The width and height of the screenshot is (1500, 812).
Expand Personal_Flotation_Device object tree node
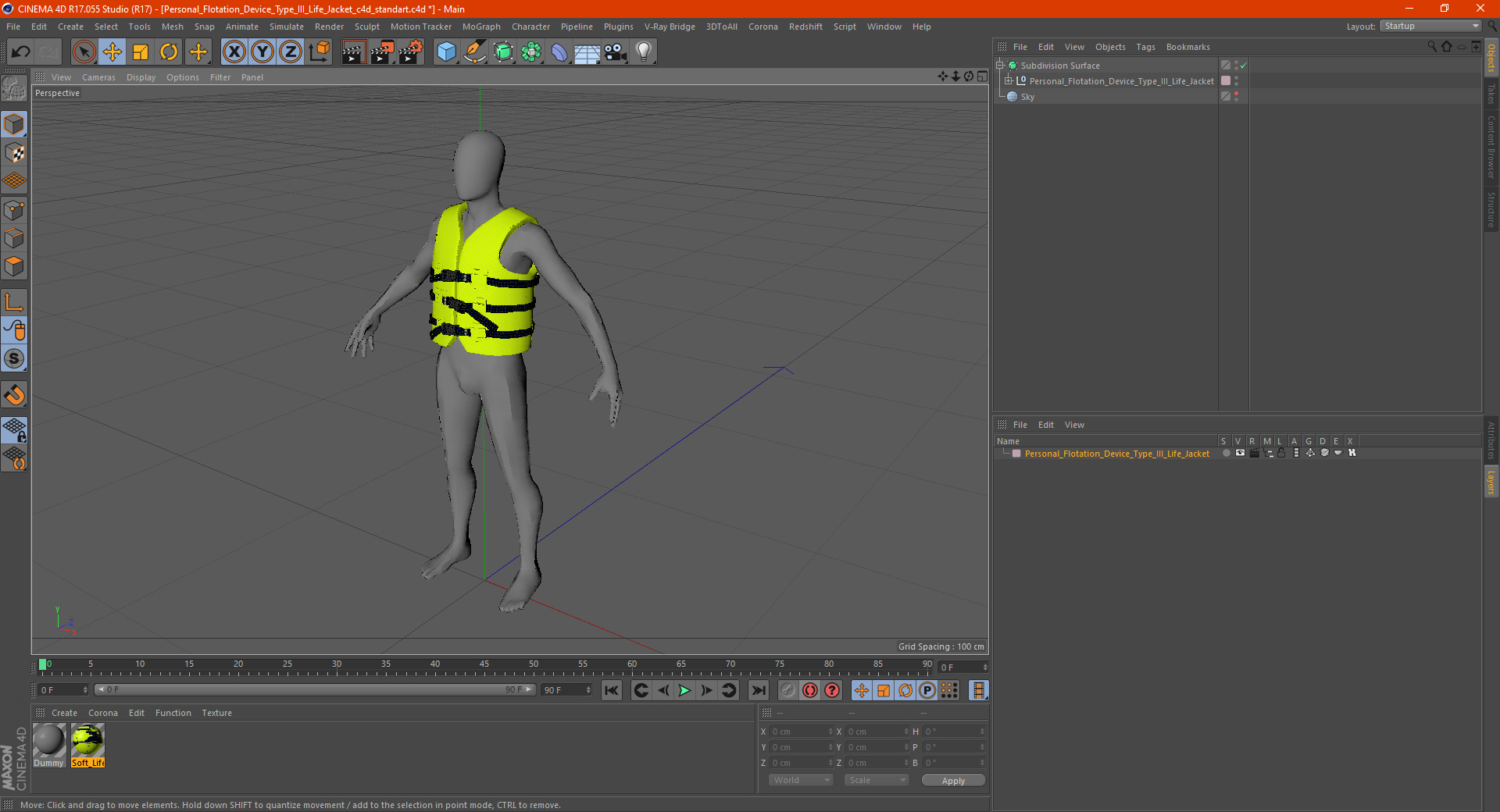tap(1009, 80)
